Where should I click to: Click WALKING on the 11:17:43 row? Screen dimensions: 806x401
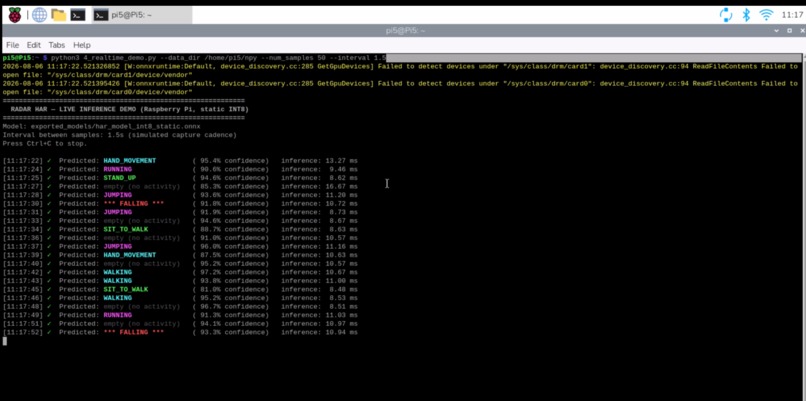click(117, 281)
